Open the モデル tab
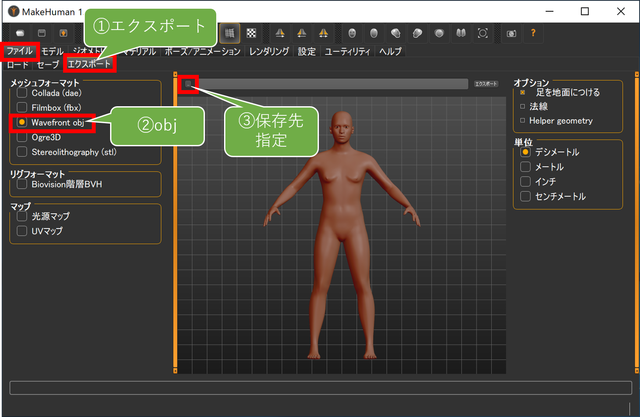This screenshot has height=417, width=640. [53, 51]
